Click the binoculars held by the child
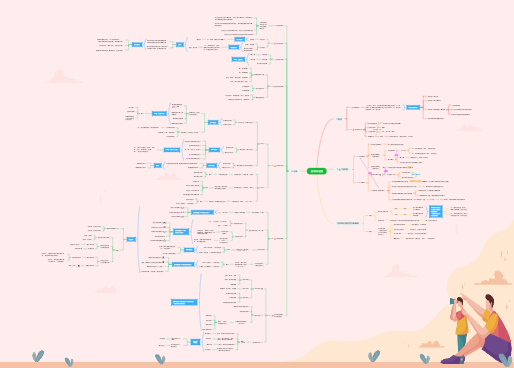This screenshot has width=514, height=368. pyautogui.click(x=453, y=301)
